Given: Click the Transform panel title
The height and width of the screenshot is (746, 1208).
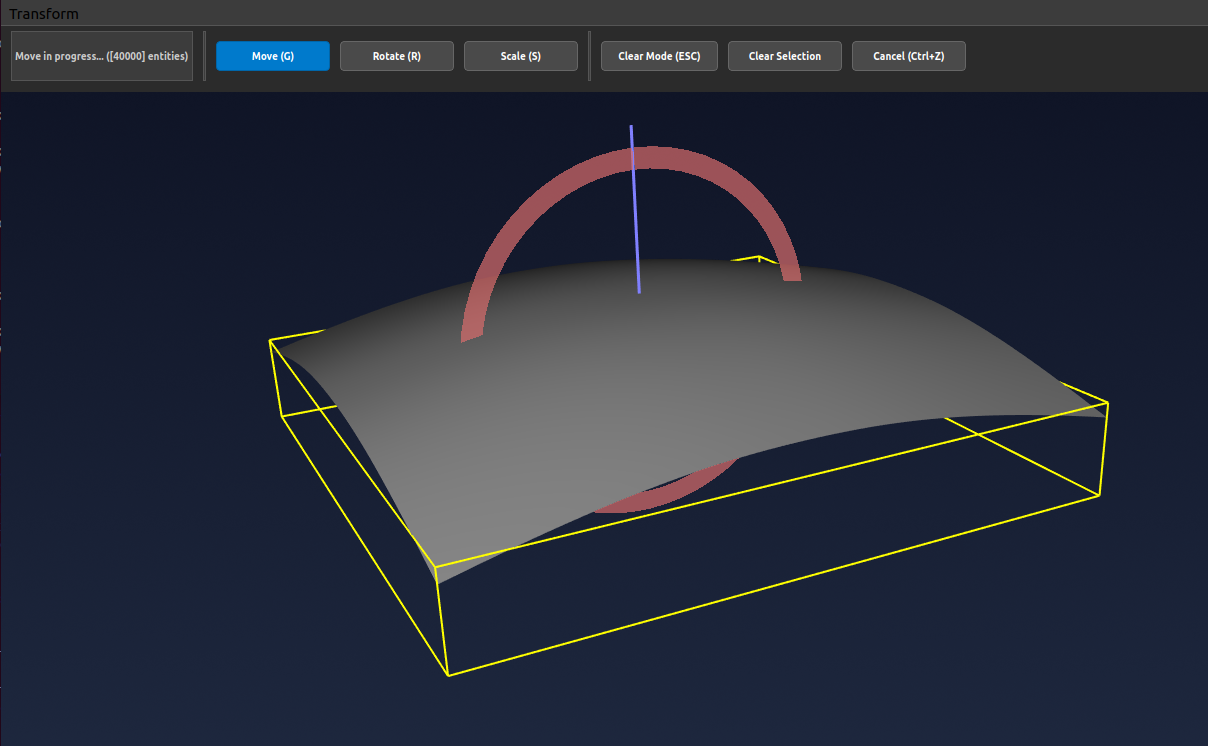Looking at the screenshot, I should (44, 14).
